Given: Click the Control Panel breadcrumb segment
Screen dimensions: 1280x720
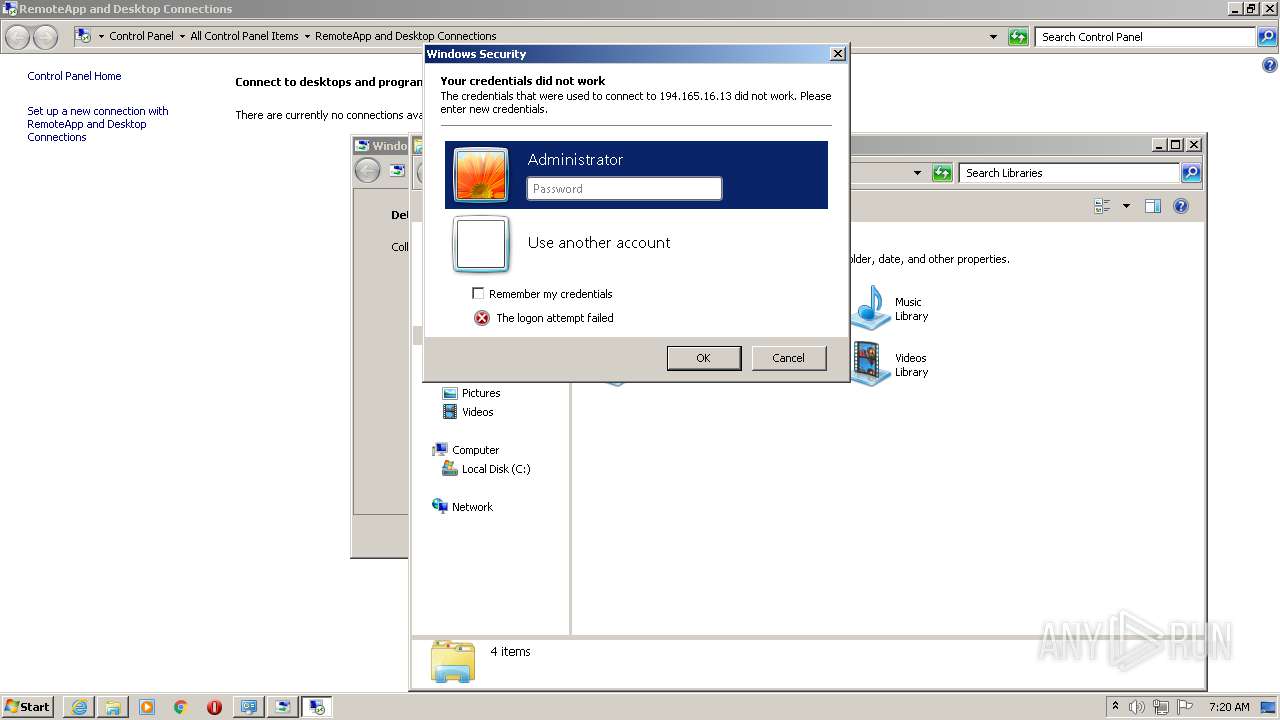Looking at the screenshot, I should coord(141,36).
